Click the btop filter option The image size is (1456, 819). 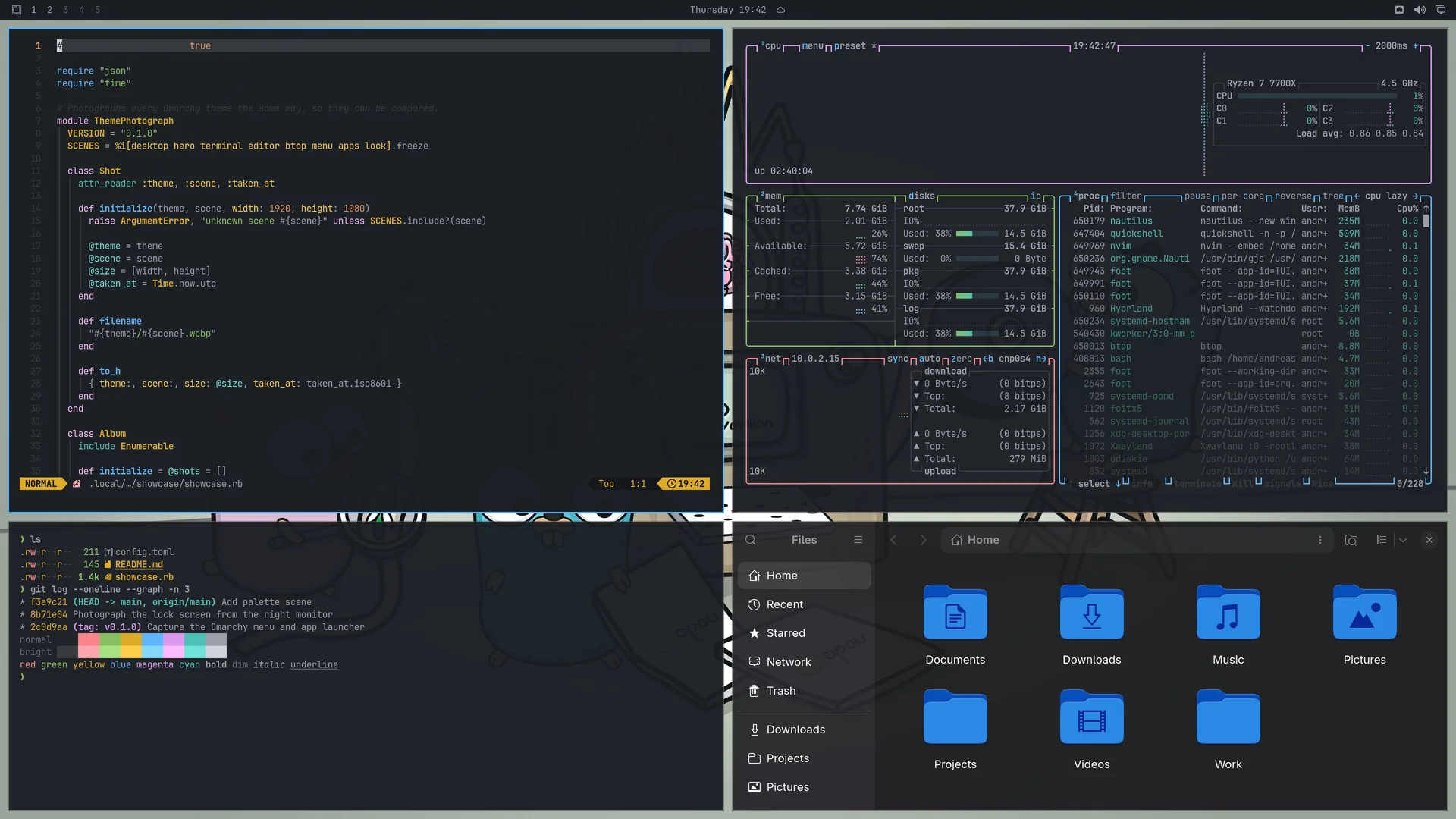1126,196
